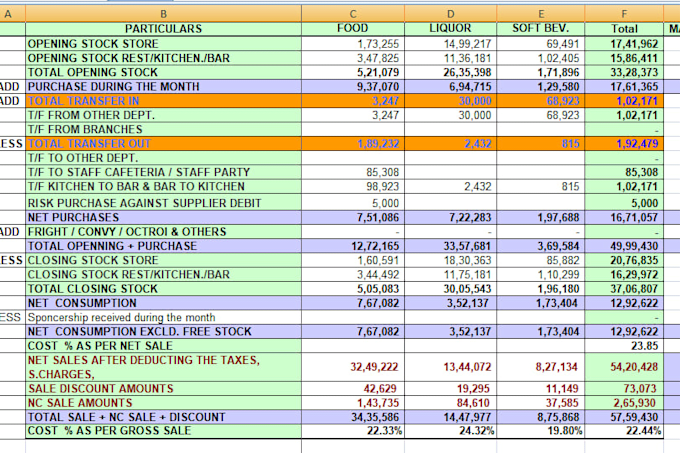The width and height of the screenshot is (680, 453).
Task: Select food purchase value 9,37,070
Action: click(x=353, y=87)
